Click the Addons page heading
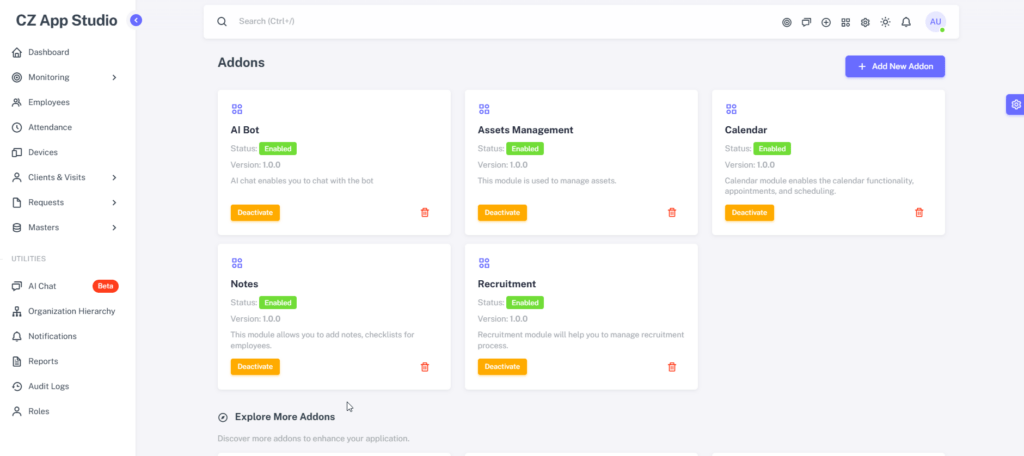The height and width of the screenshot is (456, 1024). pyautogui.click(x=241, y=63)
